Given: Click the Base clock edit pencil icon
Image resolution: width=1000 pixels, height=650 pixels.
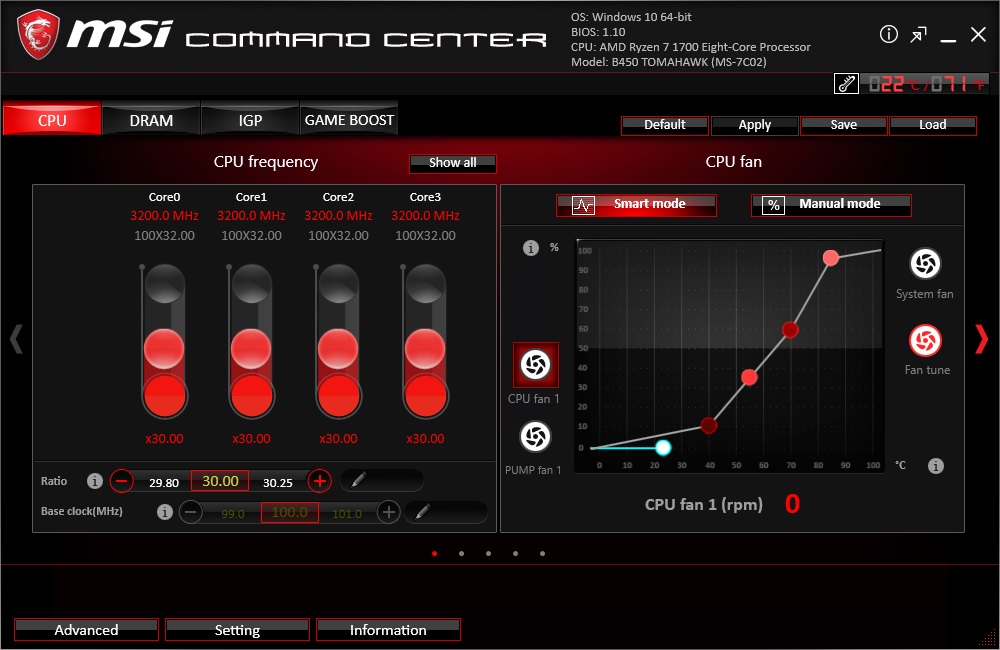Looking at the screenshot, I should 422,511.
